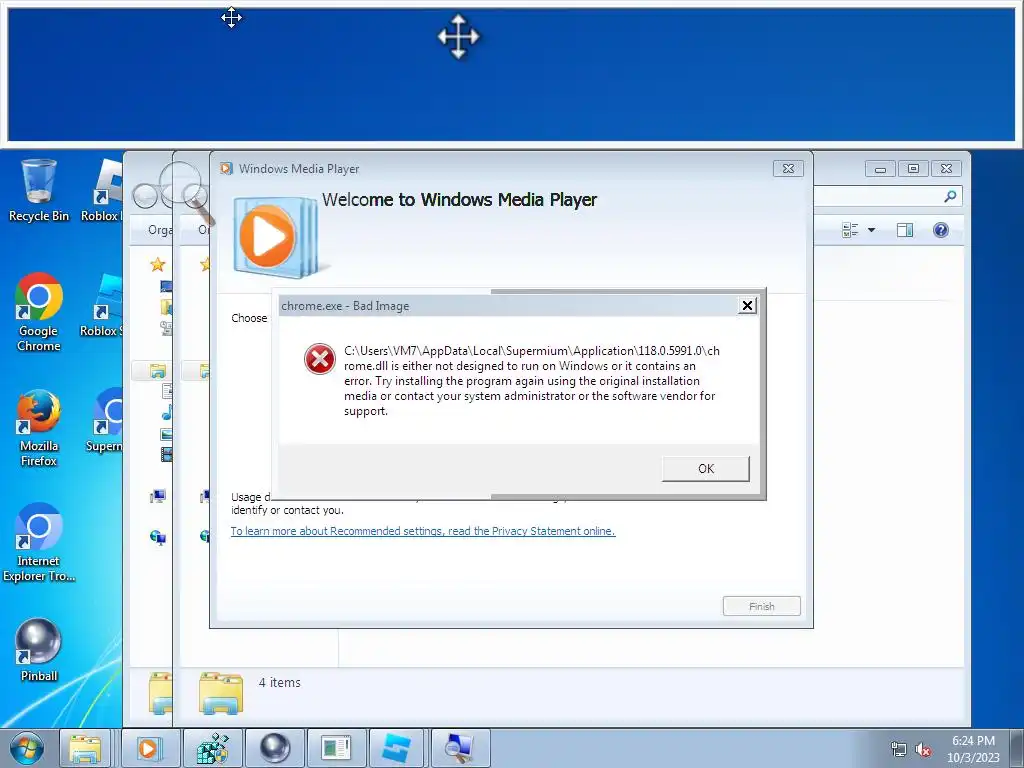Close the chrome.exe Bad Image dialog with X

(x=747, y=305)
